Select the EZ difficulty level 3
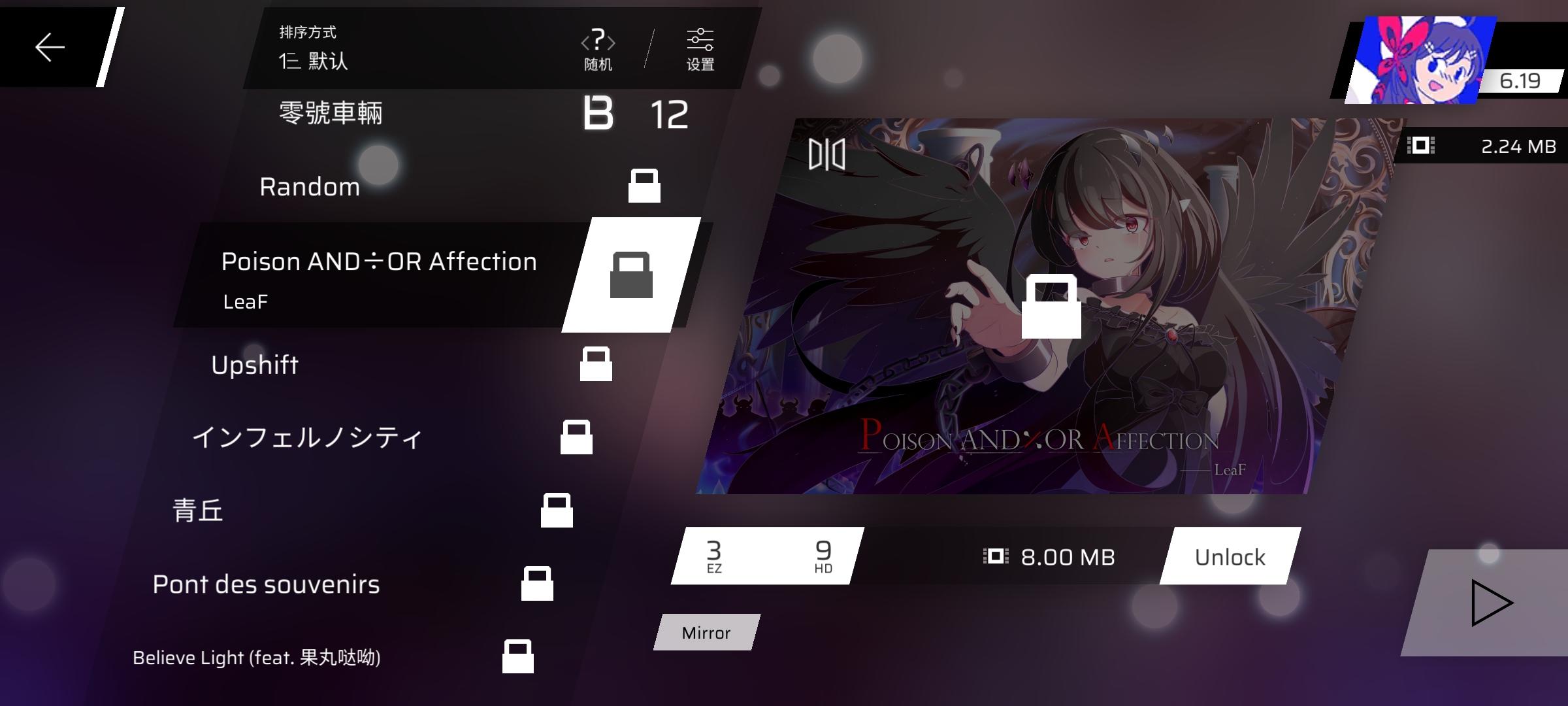 714,556
